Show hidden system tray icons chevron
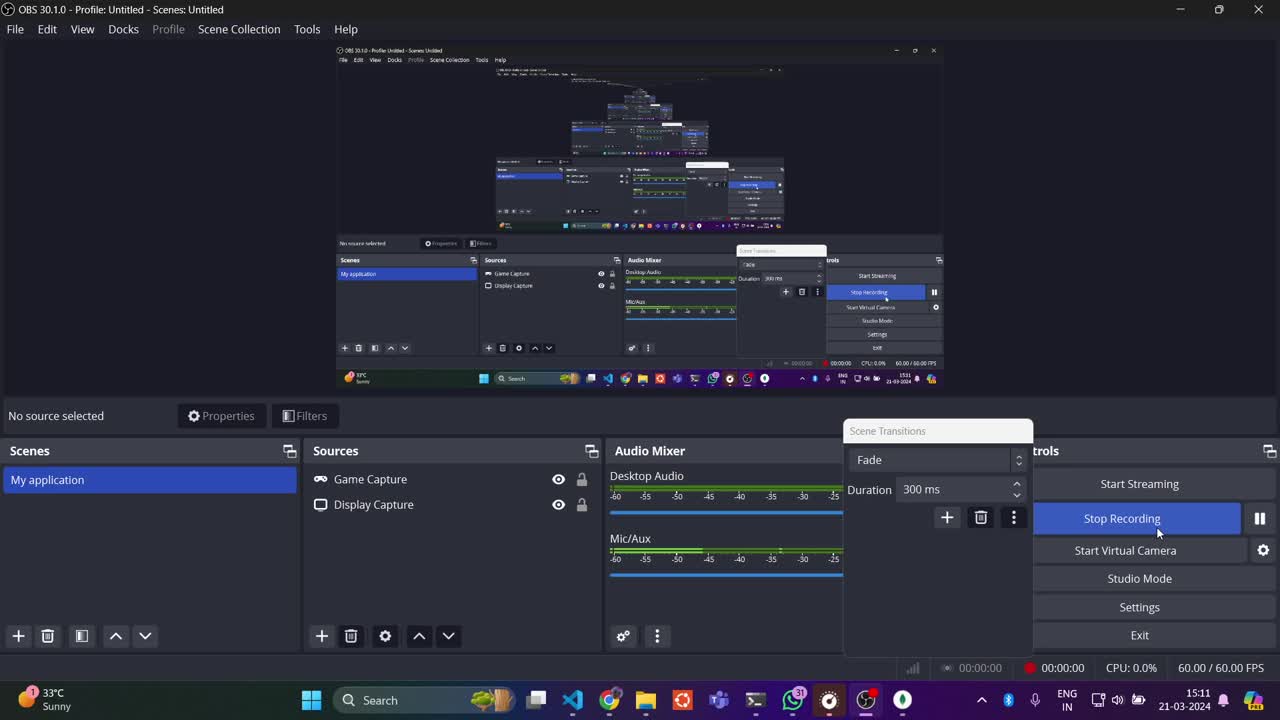Viewport: 1280px width, 720px height. 981,700
